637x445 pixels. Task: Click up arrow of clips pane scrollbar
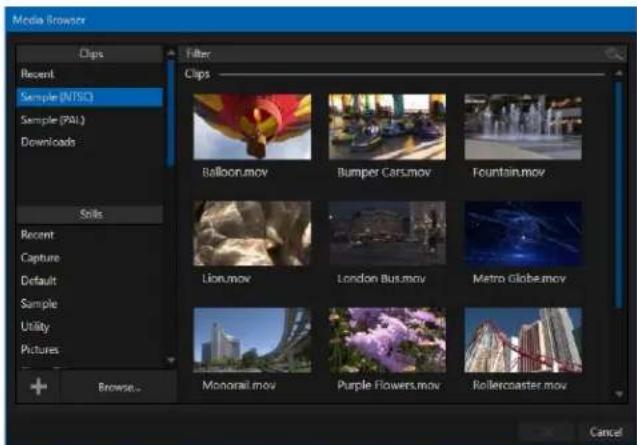tap(619, 73)
